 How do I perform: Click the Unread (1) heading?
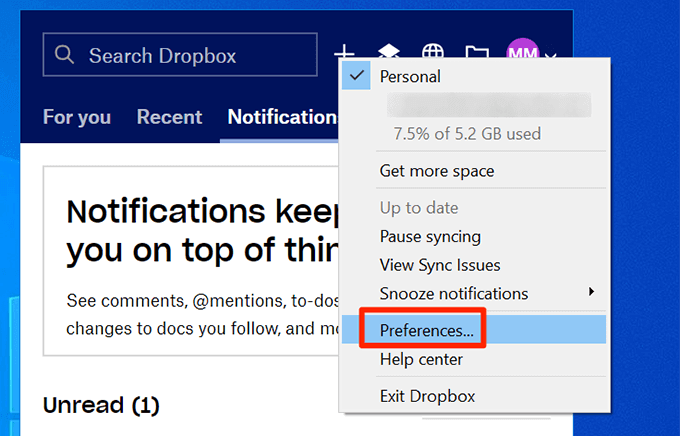(101, 406)
